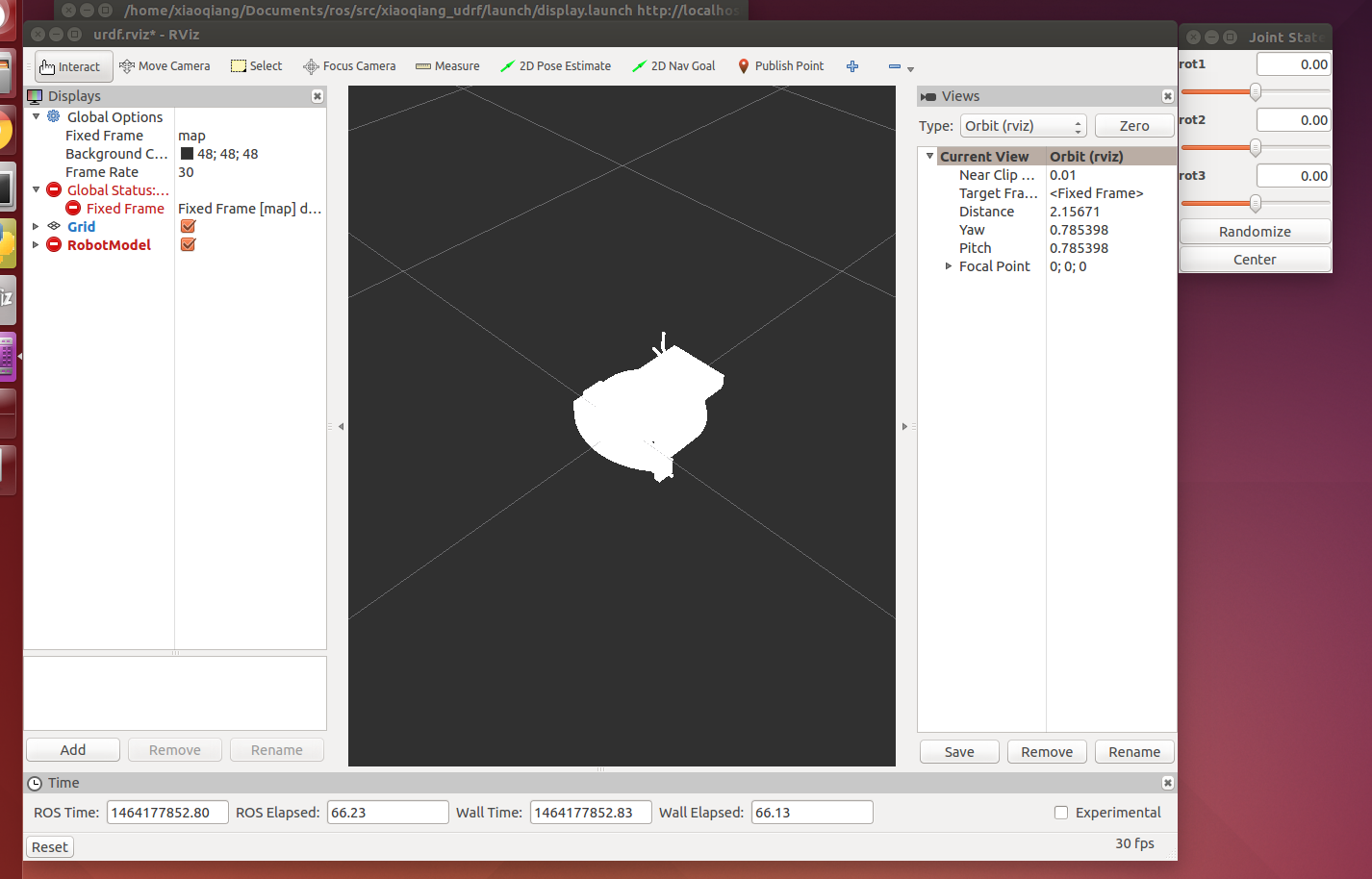This screenshot has height=879, width=1372.
Task: Collapse the right panel with arrow handle
Action: (904, 426)
